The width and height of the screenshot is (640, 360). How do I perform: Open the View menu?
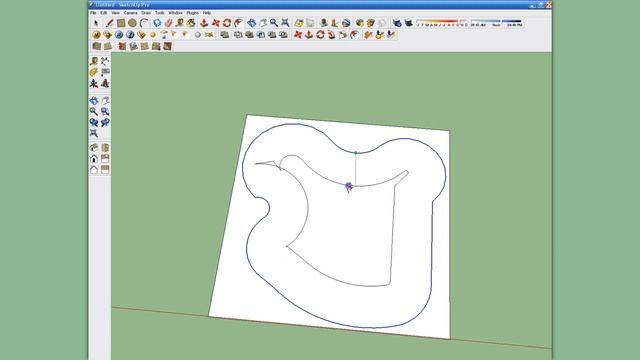[116, 13]
